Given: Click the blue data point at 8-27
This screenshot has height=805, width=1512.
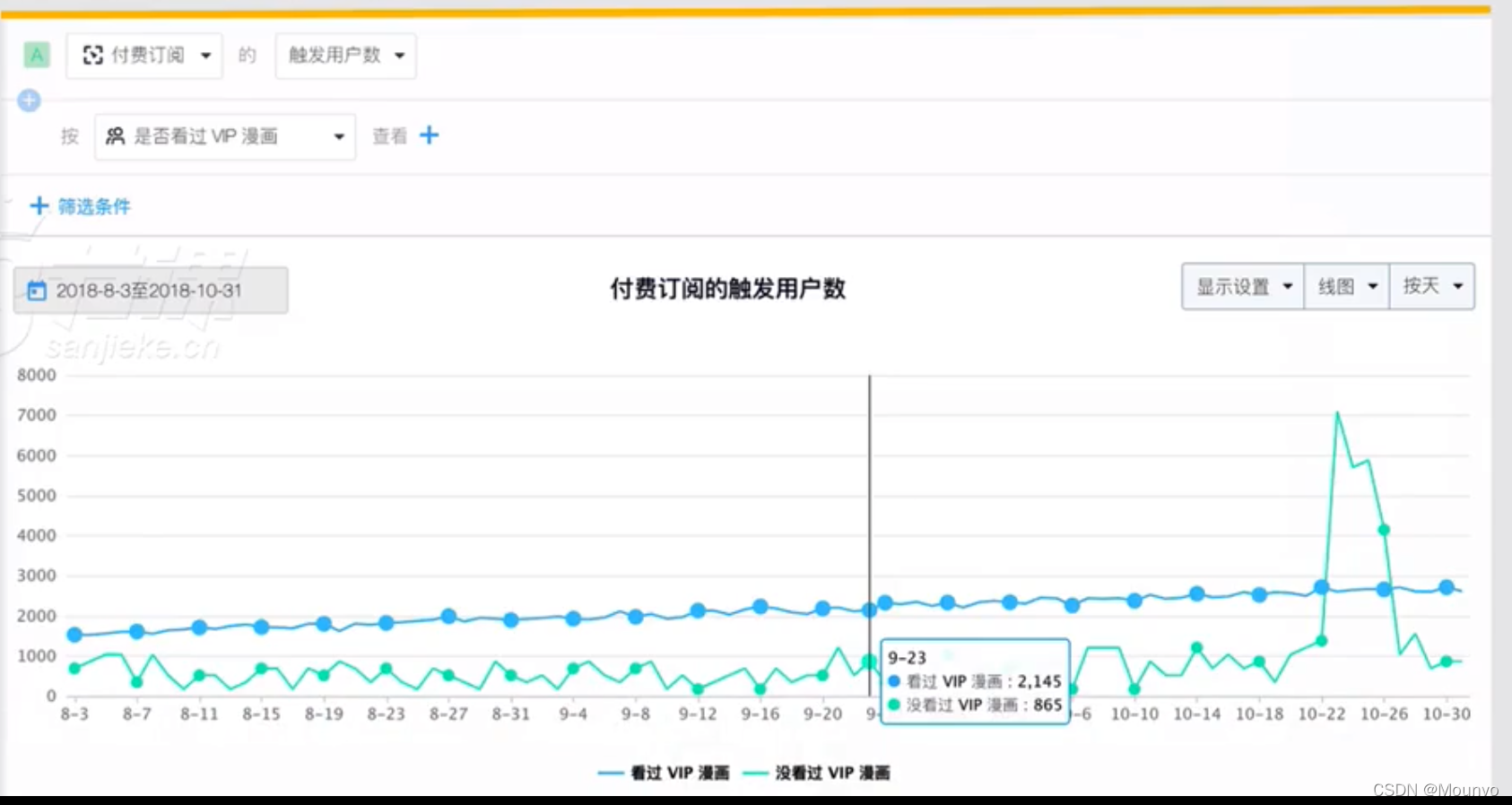Looking at the screenshot, I should pos(448,617).
